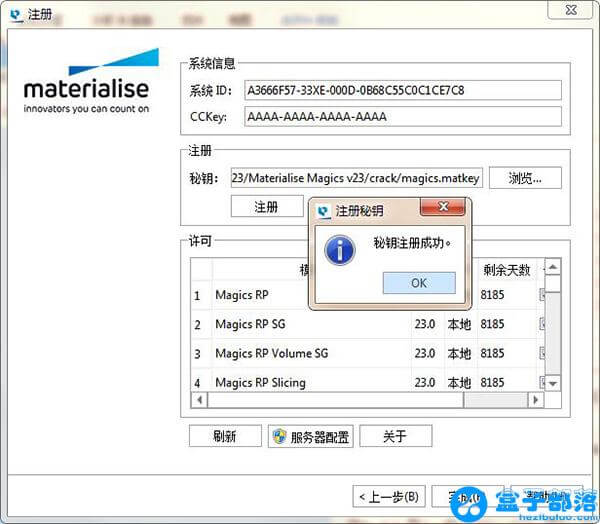Image resolution: width=600 pixels, height=524 pixels.
Task: Click 8185 days in Magics RP Slicing row
Action: [x=492, y=382]
